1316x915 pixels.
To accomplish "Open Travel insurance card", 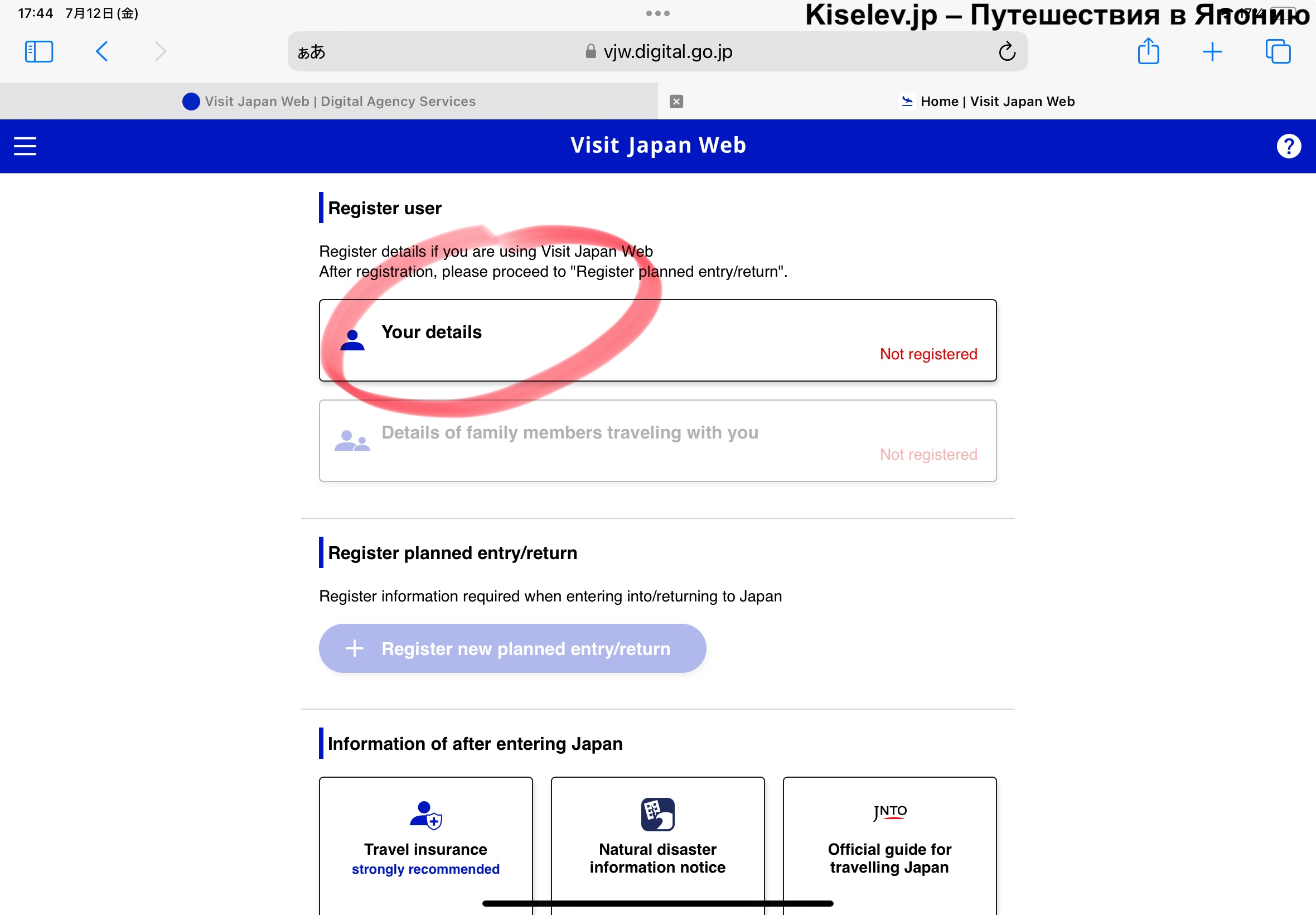I will (425, 843).
